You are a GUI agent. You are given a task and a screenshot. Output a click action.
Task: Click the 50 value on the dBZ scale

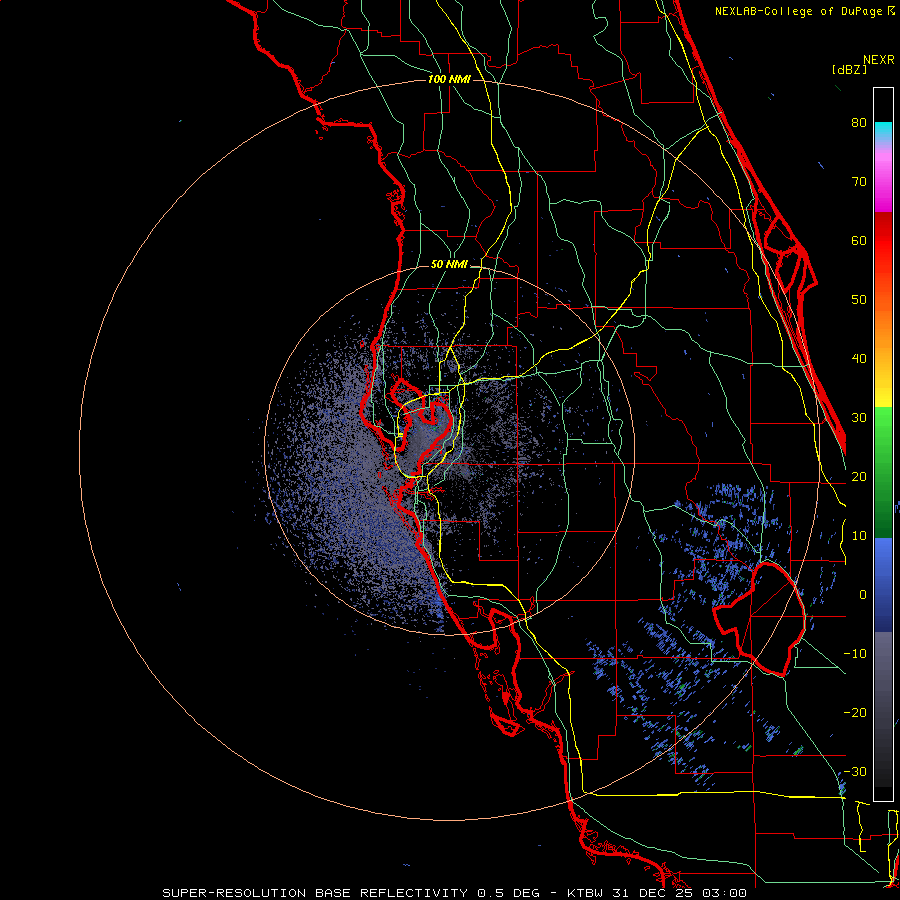click(859, 300)
